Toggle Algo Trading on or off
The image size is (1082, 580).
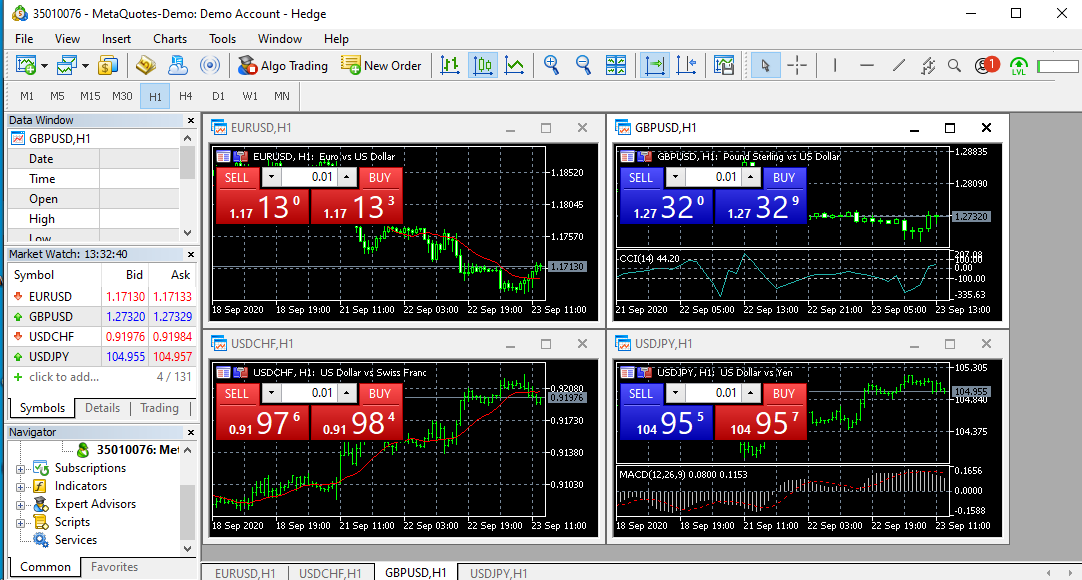point(283,66)
